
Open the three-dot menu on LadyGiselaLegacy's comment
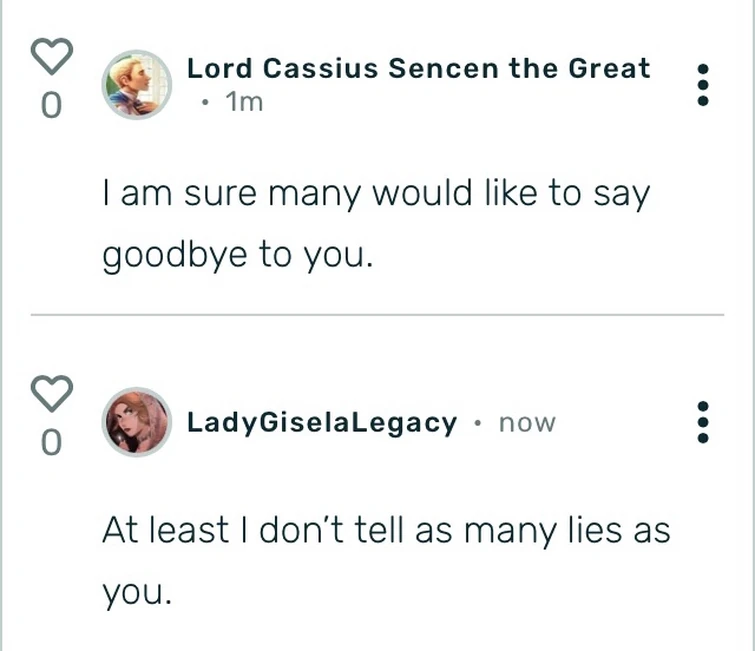coord(702,422)
